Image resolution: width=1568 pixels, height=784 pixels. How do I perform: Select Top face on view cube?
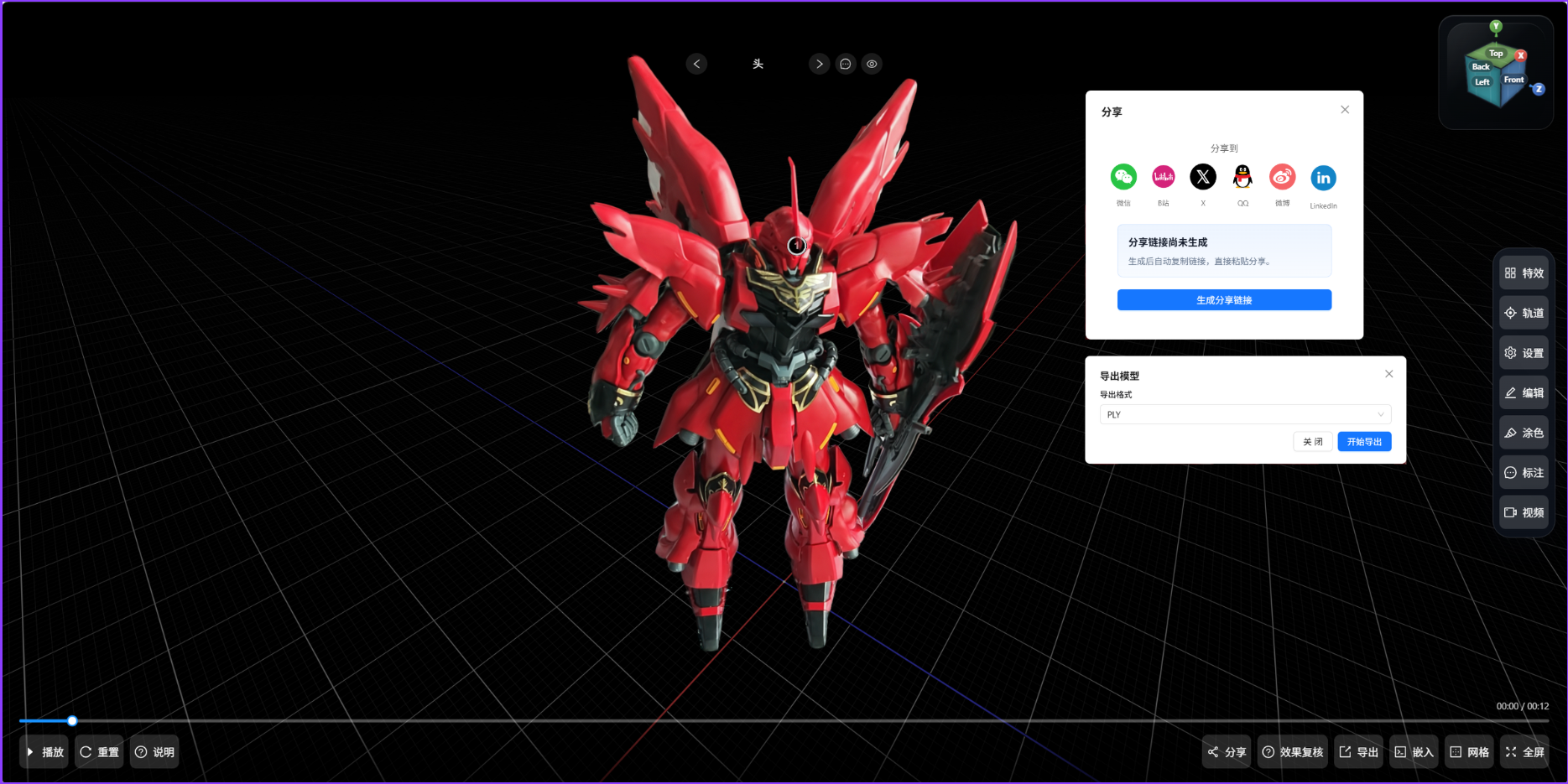(1496, 53)
